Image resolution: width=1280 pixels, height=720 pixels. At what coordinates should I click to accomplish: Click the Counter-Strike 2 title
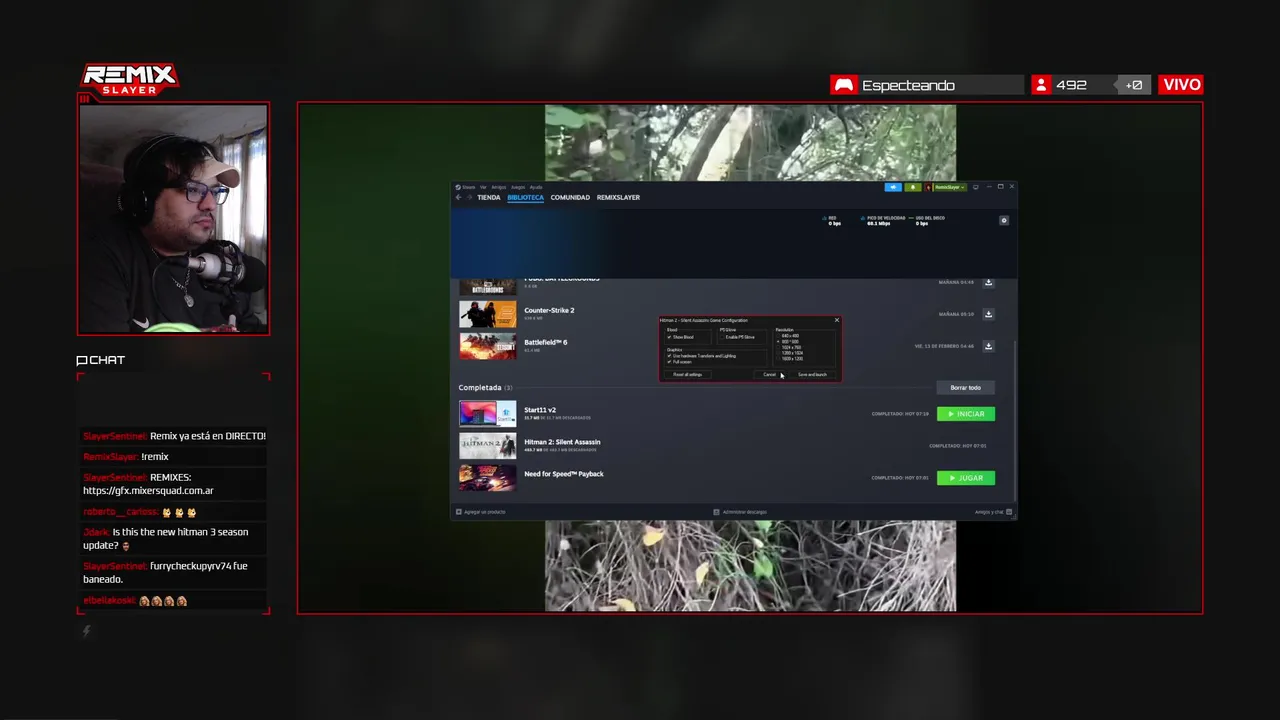coord(549,310)
